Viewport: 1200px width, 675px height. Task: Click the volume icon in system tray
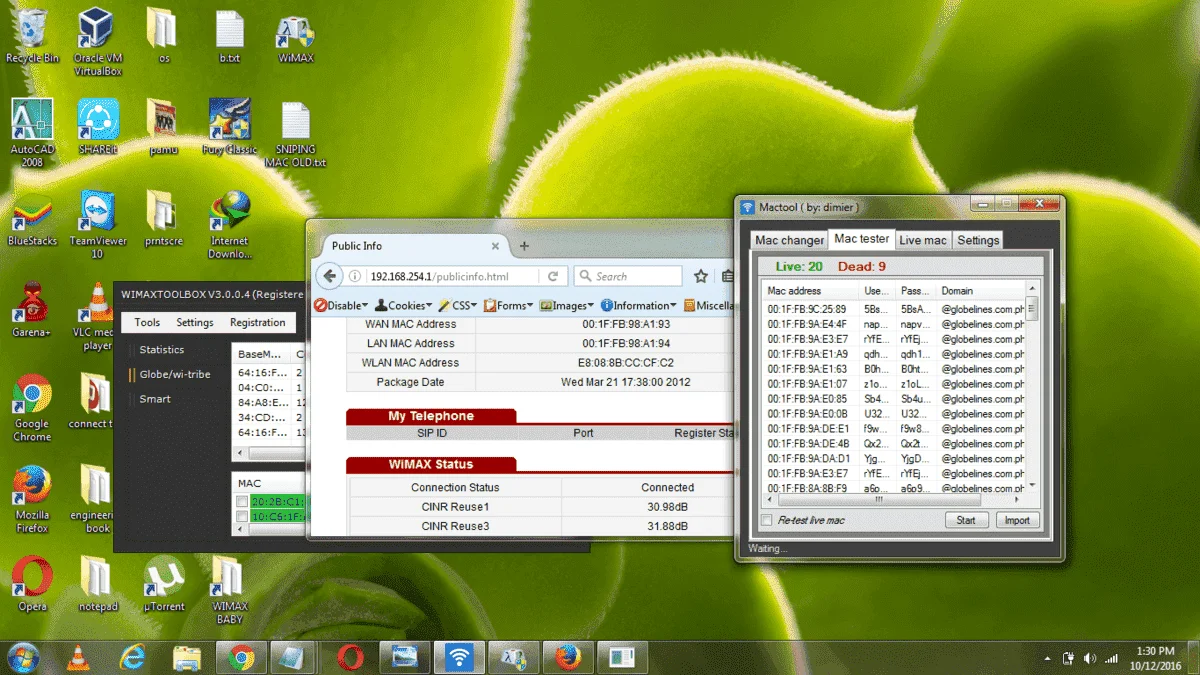(1089, 659)
